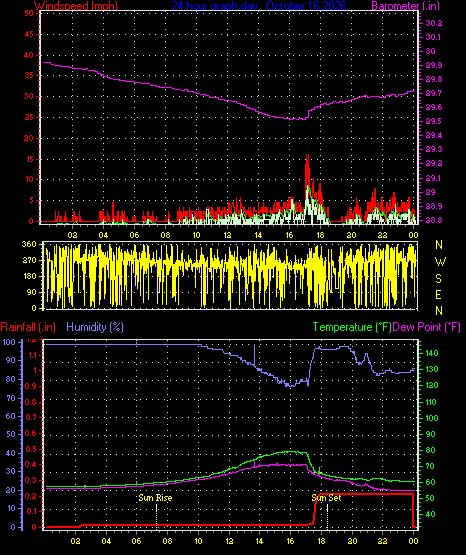Click the 29.5 barometer axis value

[x=433, y=121]
